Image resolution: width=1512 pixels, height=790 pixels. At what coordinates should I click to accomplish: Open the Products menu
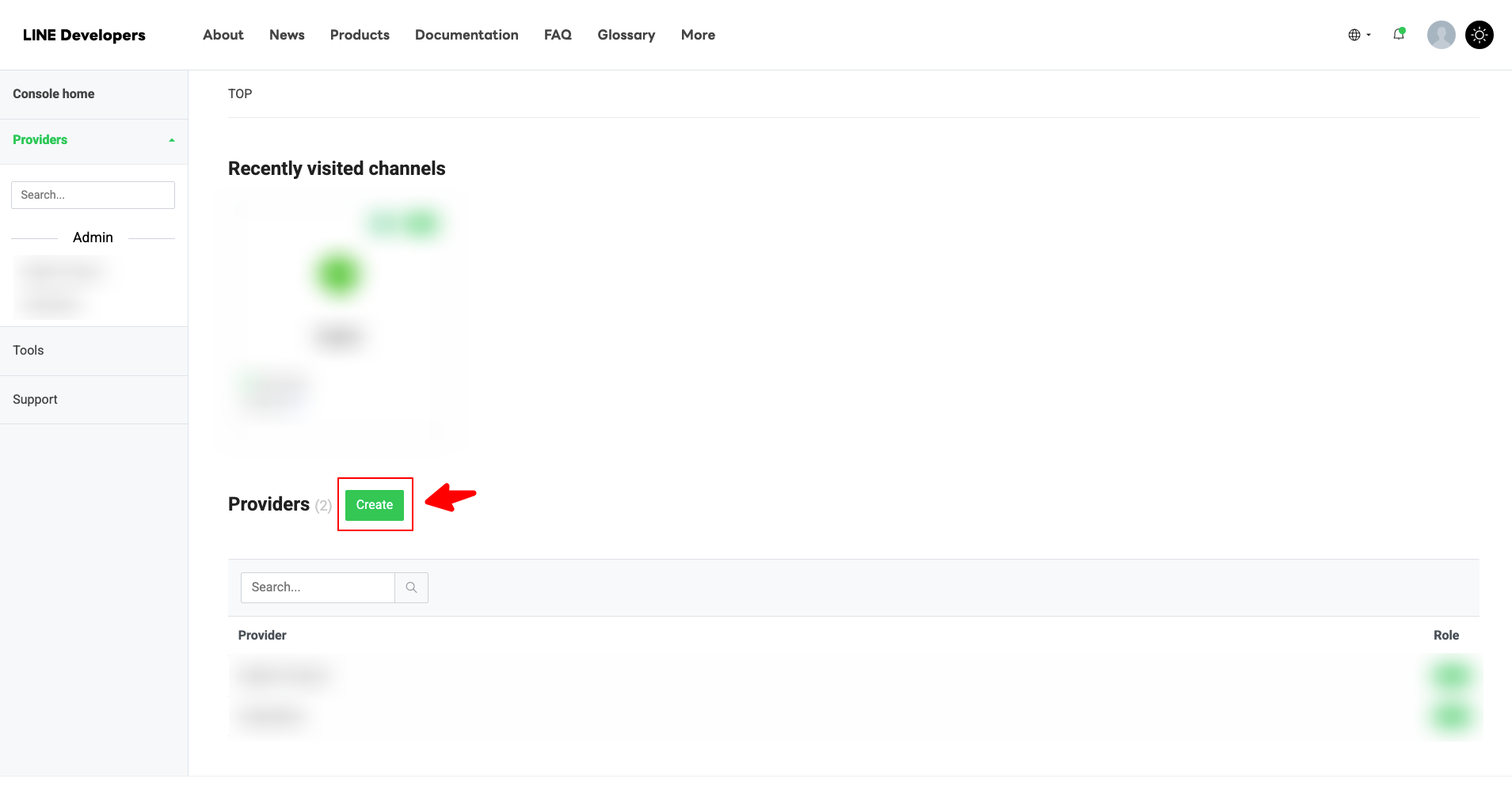click(x=360, y=35)
